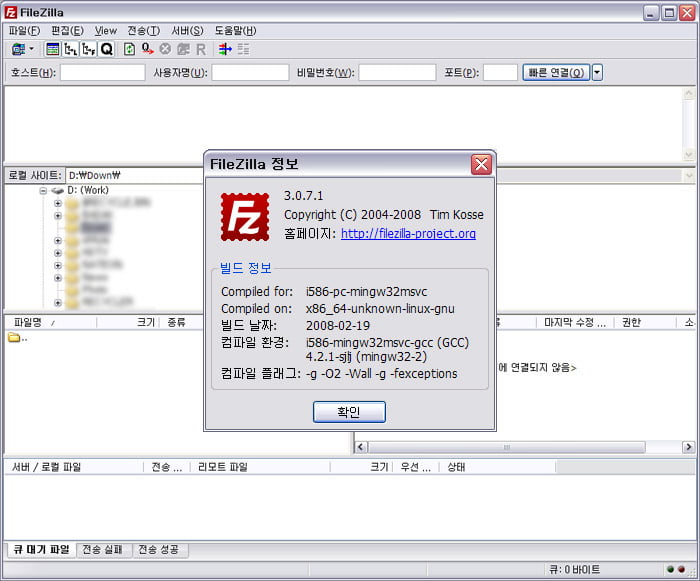Toggle the local directory tree view
The height and width of the screenshot is (581, 700).
(70, 49)
